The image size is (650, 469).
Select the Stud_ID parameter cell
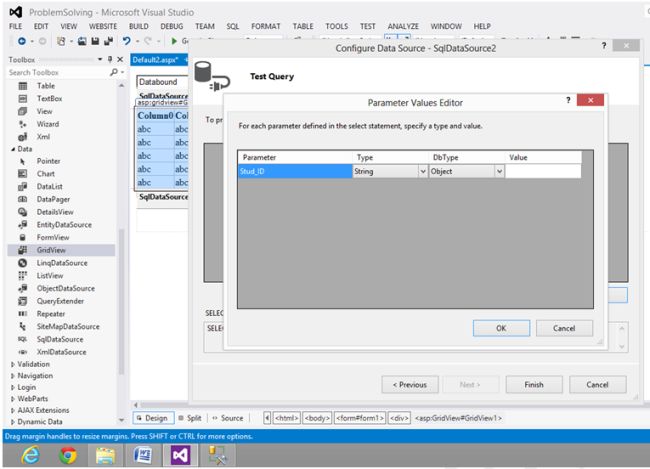coord(295,171)
